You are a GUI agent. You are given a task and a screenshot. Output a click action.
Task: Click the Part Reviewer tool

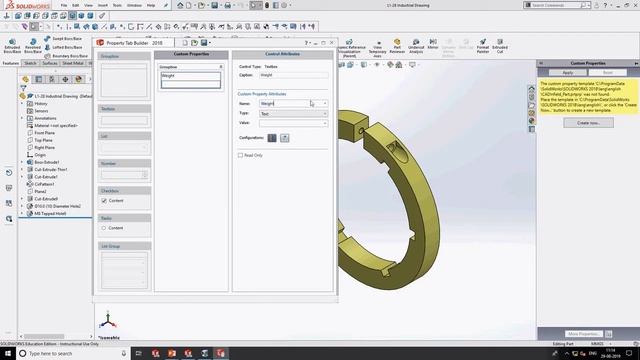397,46
